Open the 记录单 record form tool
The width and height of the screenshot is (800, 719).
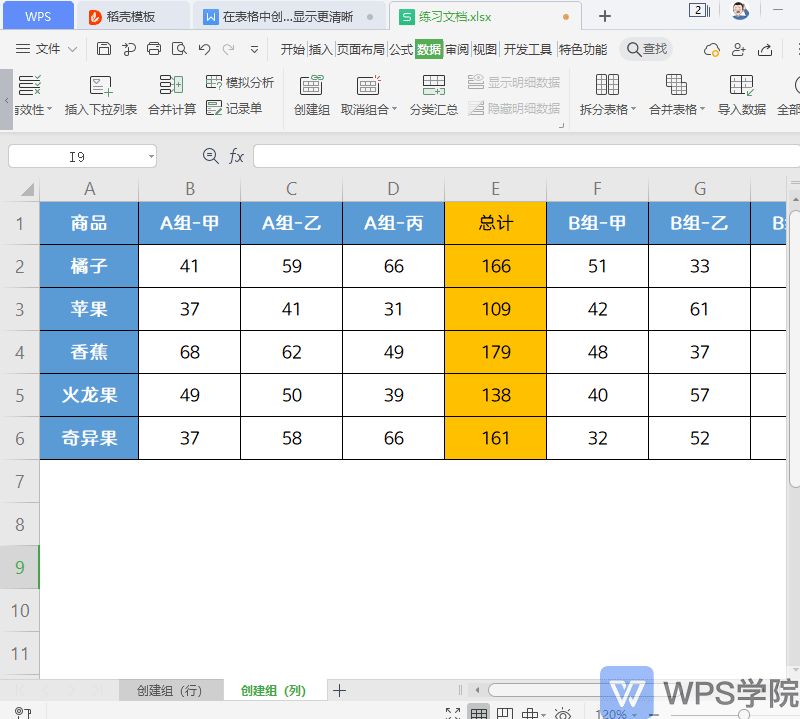coord(229,108)
